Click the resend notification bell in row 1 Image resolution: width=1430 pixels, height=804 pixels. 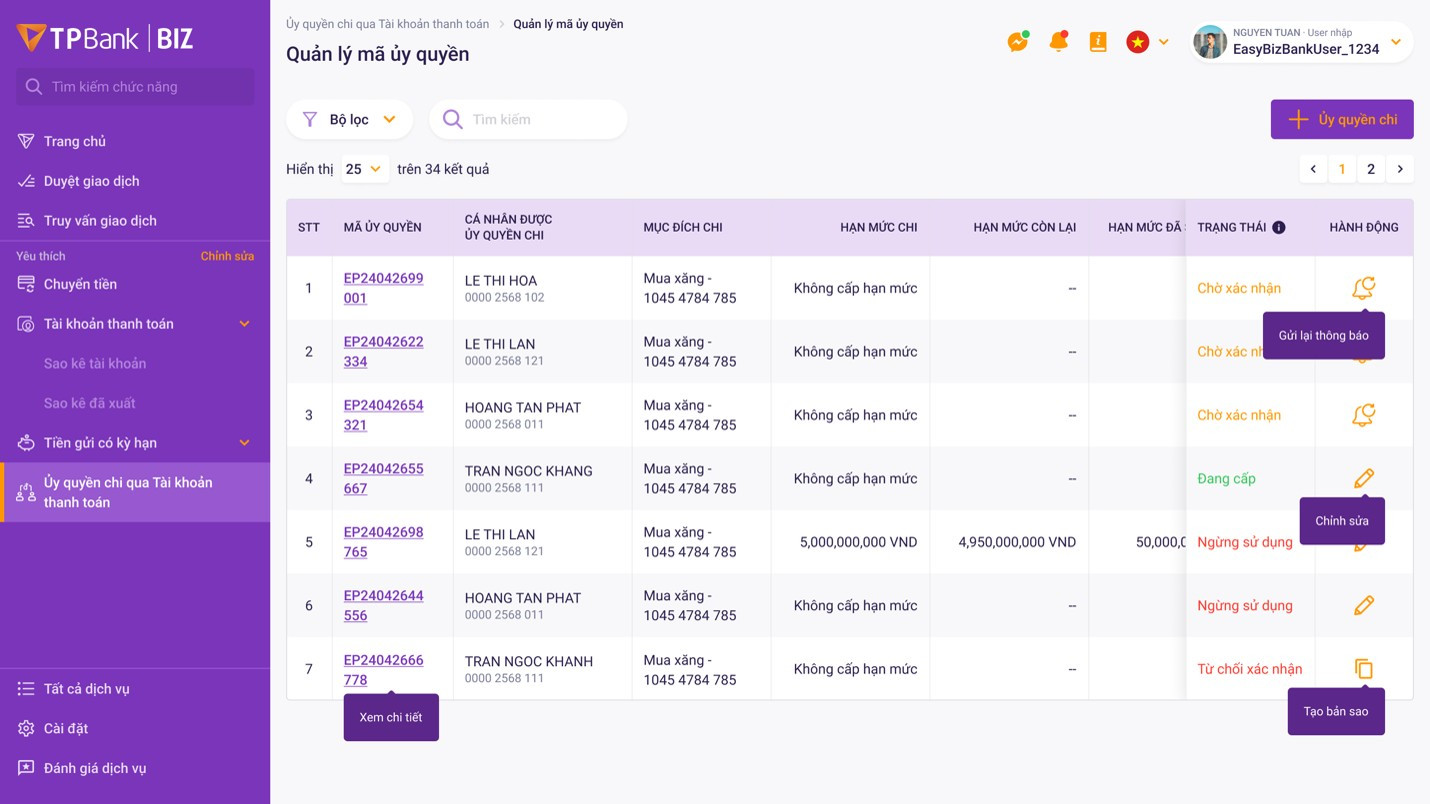click(x=1363, y=288)
